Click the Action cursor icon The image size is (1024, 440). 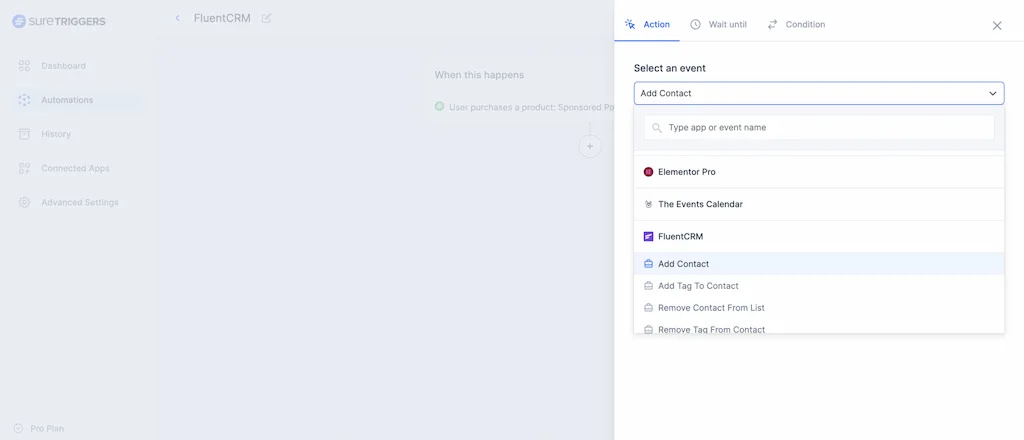(630, 24)
